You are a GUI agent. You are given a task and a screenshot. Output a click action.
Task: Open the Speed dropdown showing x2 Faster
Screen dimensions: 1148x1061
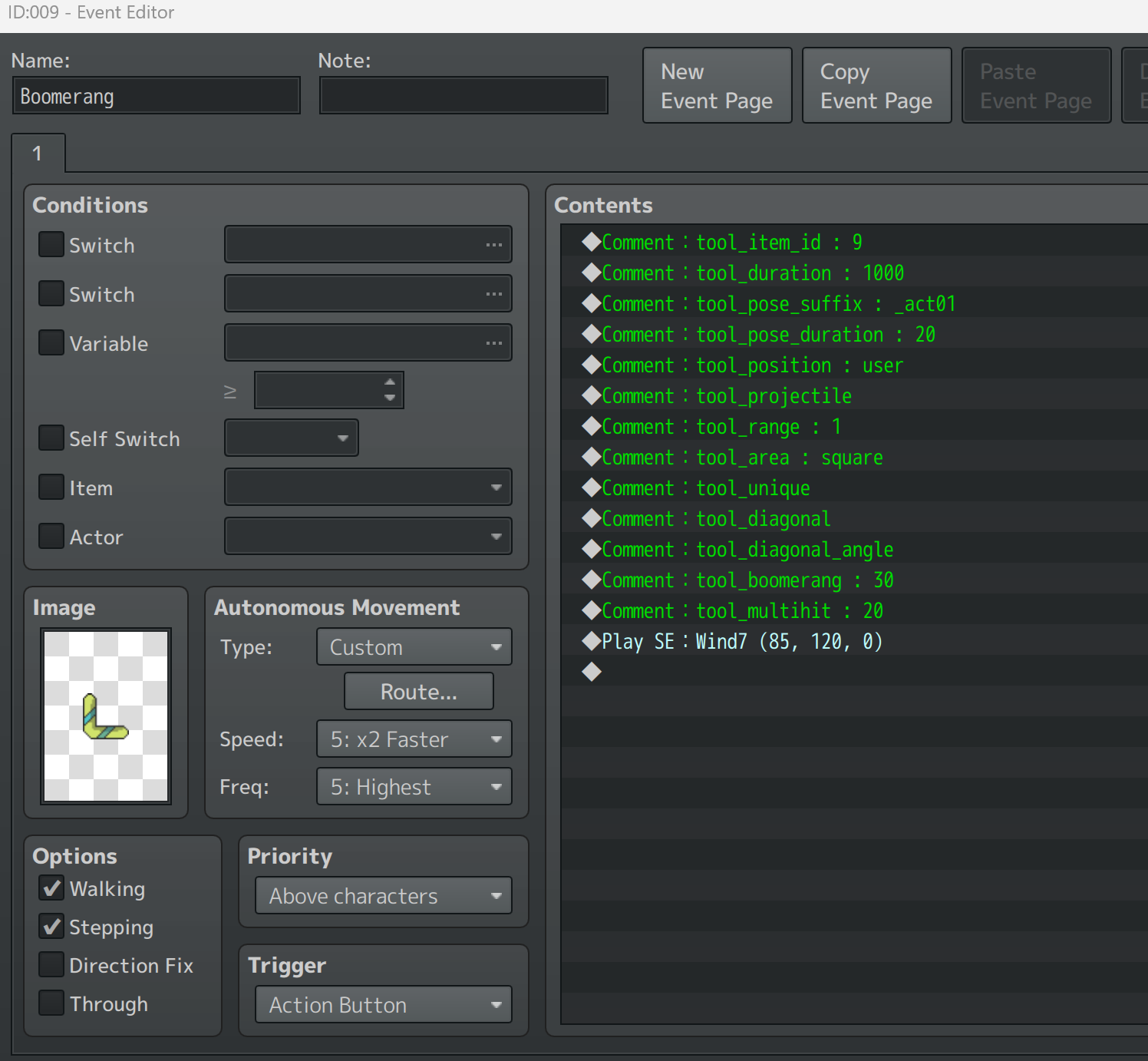click(414, 739)
